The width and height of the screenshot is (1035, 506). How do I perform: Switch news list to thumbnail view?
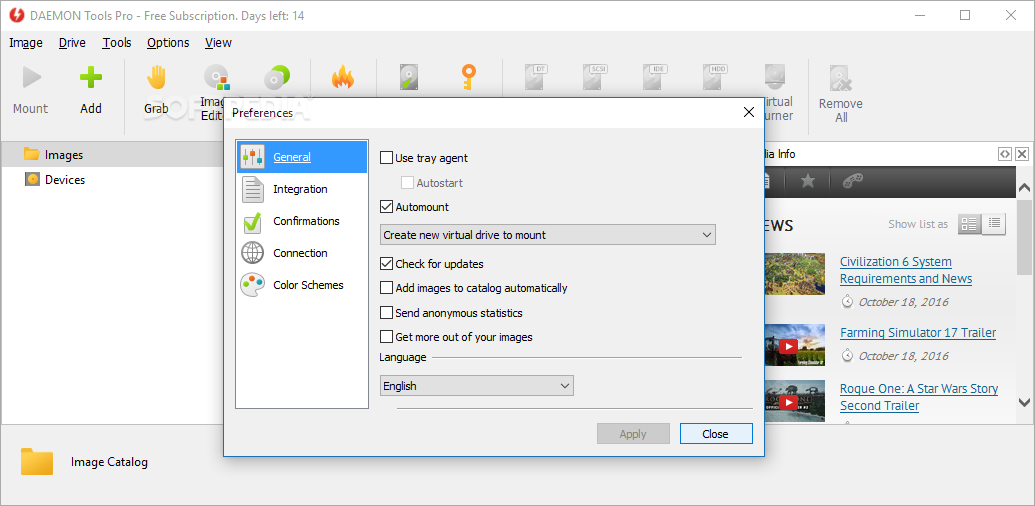pyautogui.click(x=970, y=224)
